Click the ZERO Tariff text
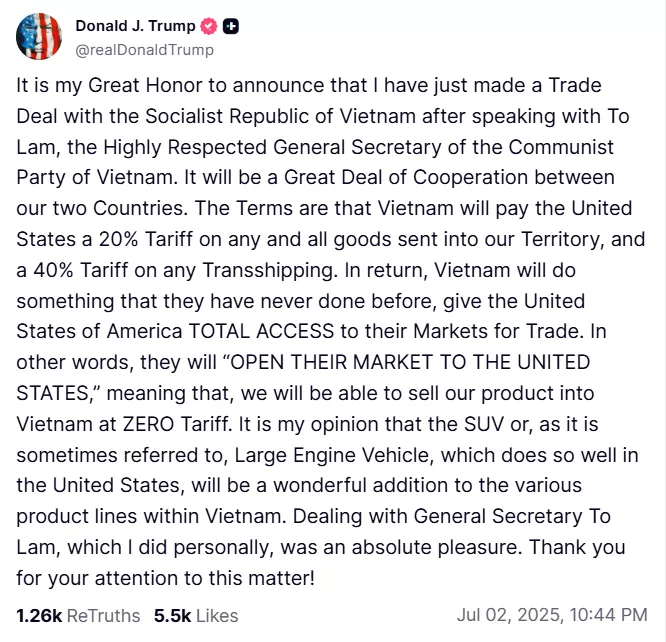 click(x=176, y=424)
